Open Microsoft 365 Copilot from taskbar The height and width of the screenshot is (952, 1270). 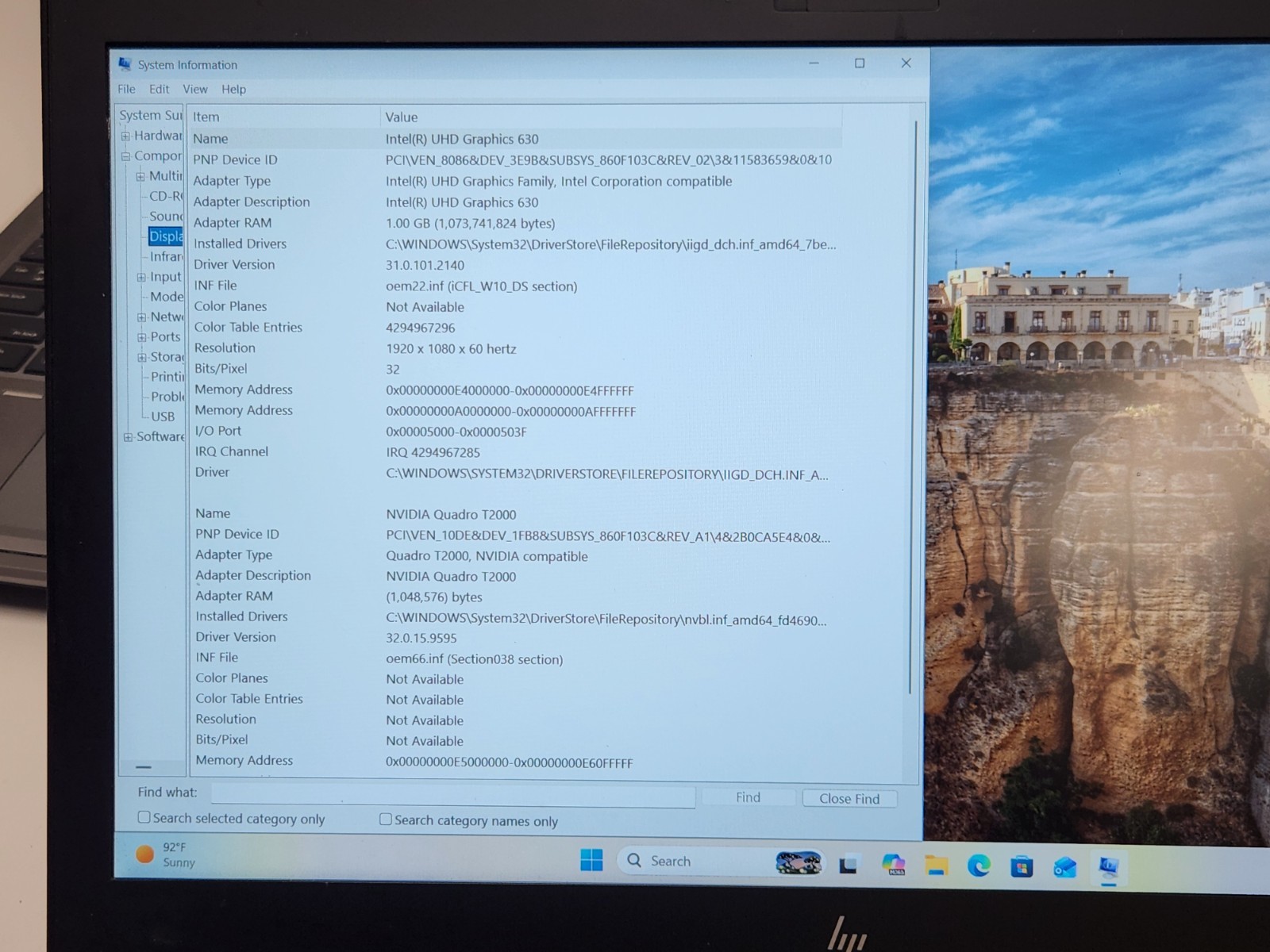pyautogui.click(x=894, y=864)
